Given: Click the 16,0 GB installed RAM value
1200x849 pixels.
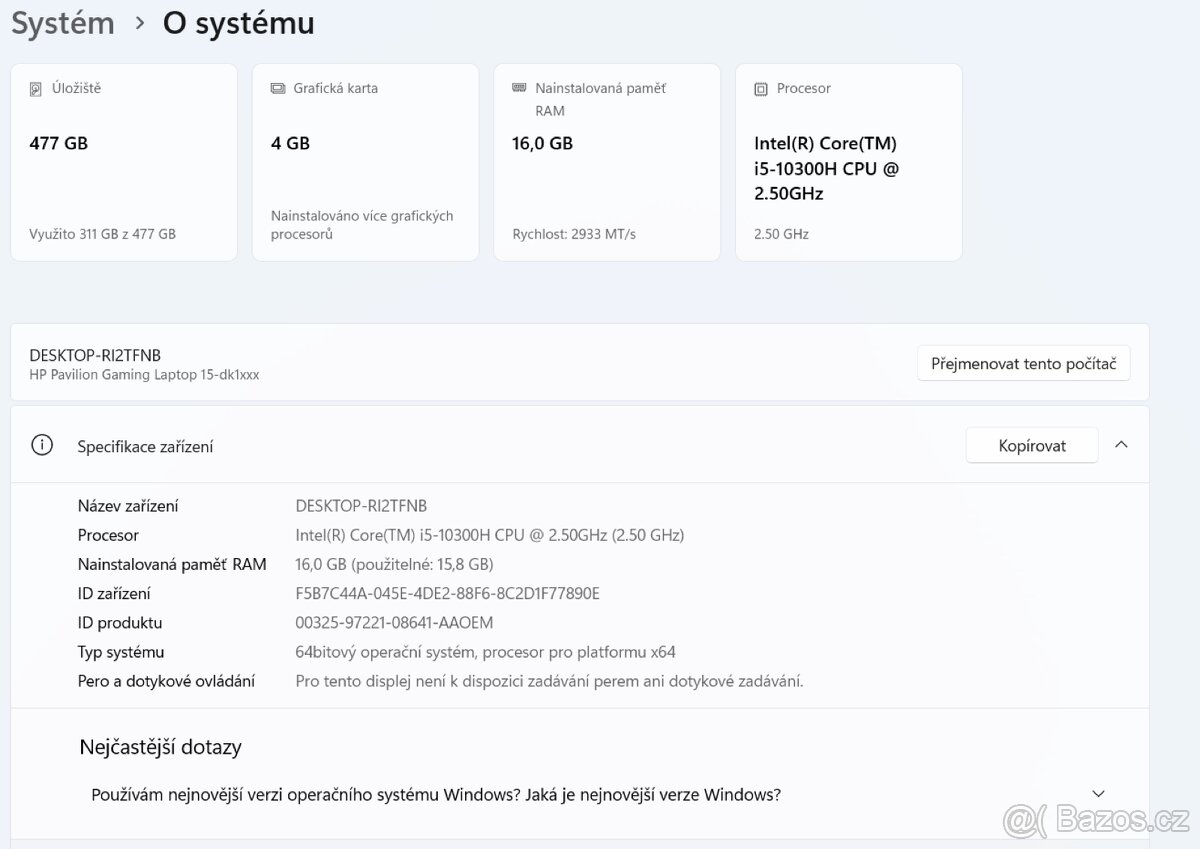Looking at the screenshot, I should click(x=542, y=143).
